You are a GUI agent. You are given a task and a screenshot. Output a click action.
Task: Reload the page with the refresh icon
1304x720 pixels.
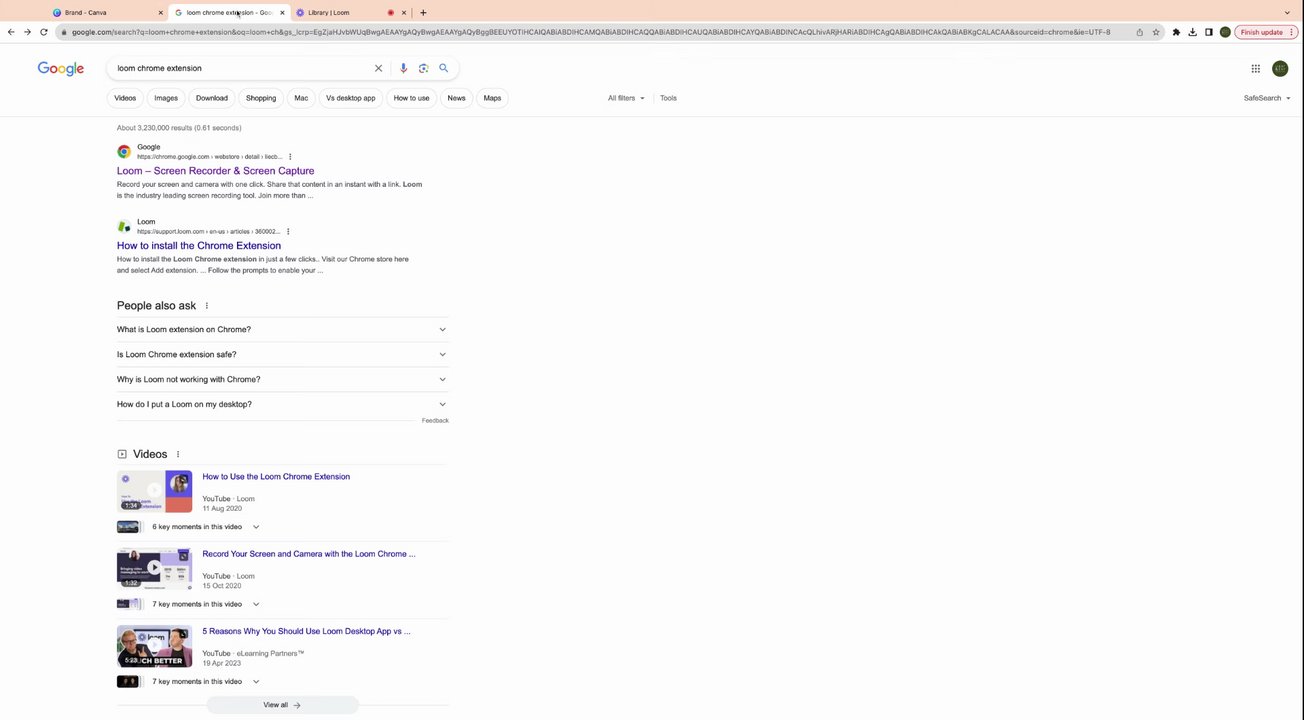click(43, 32)
